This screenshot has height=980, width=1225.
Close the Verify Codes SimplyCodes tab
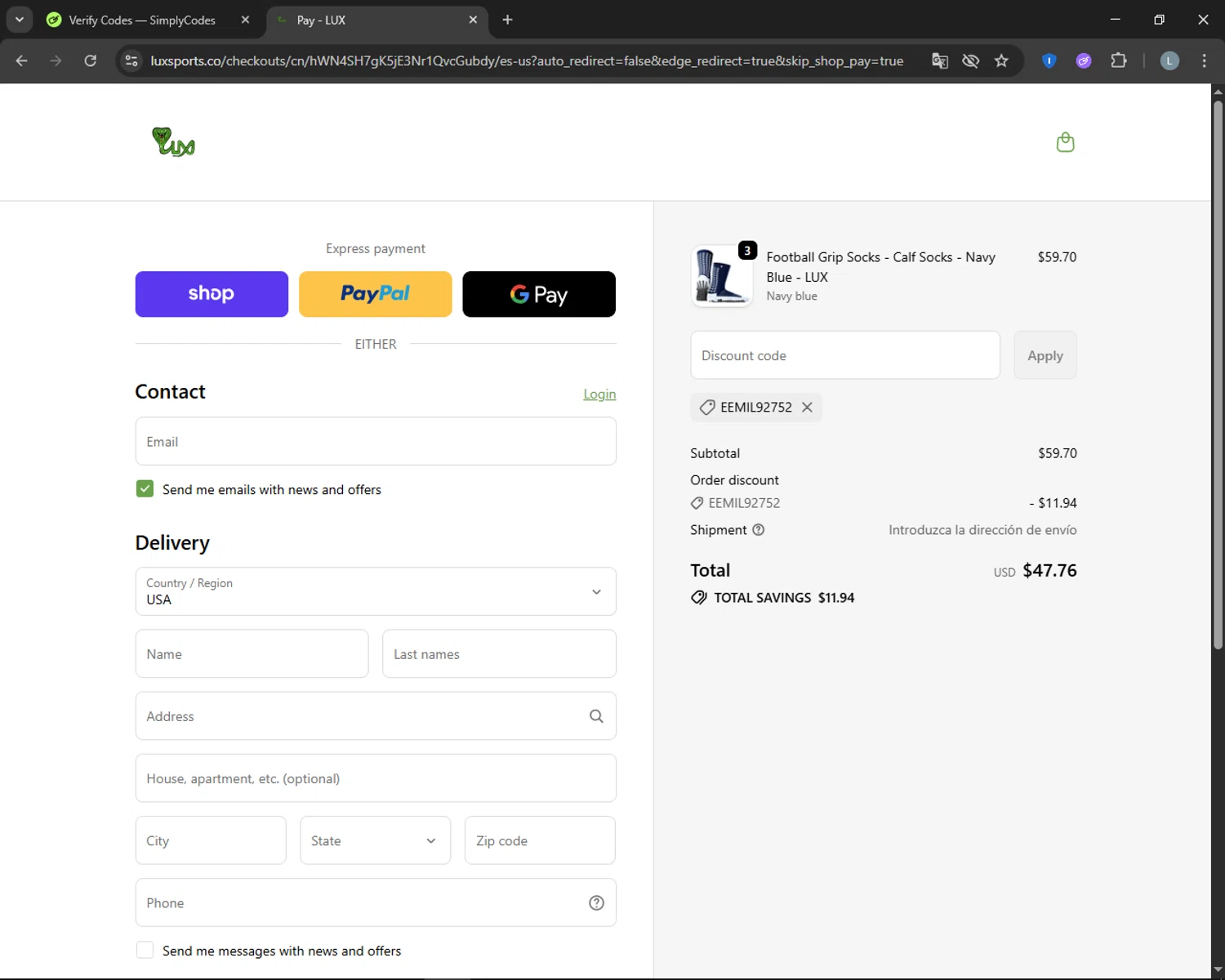pos(245,20)
